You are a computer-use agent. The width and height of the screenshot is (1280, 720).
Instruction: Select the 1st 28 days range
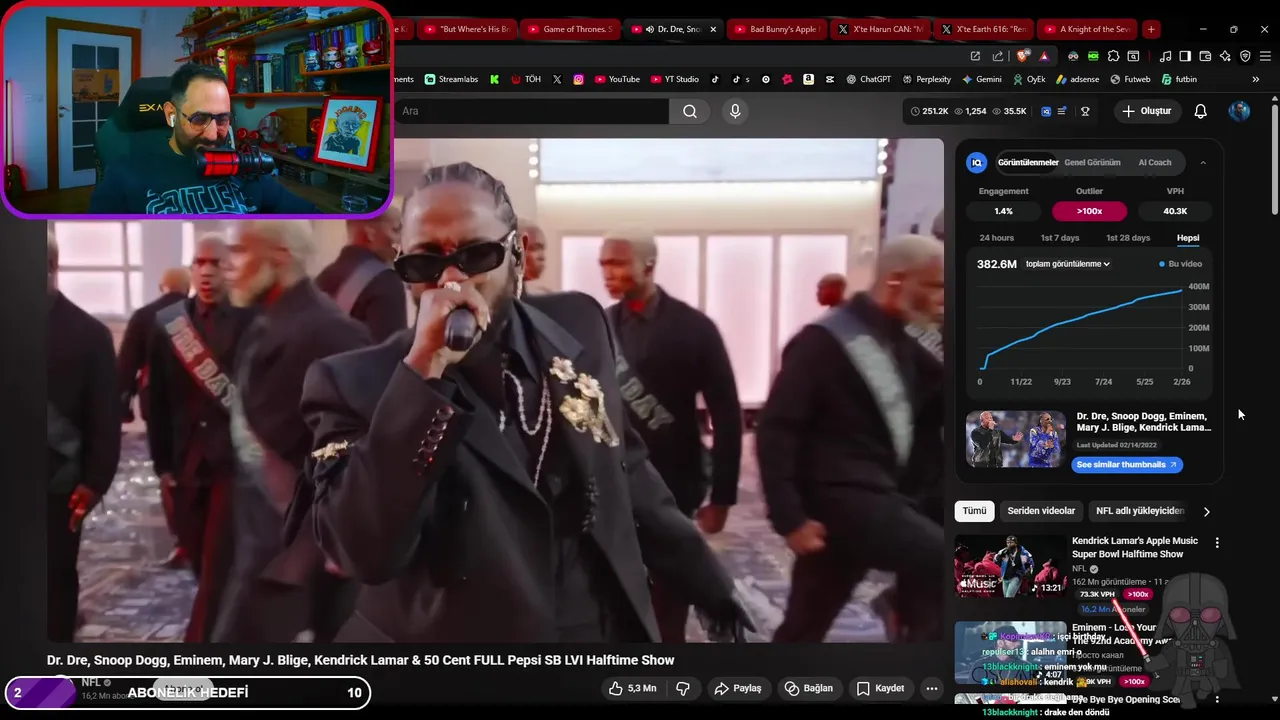pyautogui.click(x=1128, y=238)
